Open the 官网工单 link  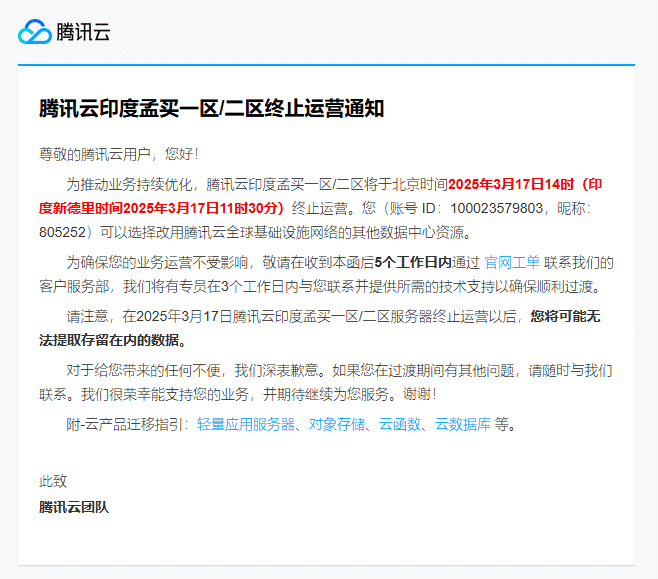click(512, 263)
